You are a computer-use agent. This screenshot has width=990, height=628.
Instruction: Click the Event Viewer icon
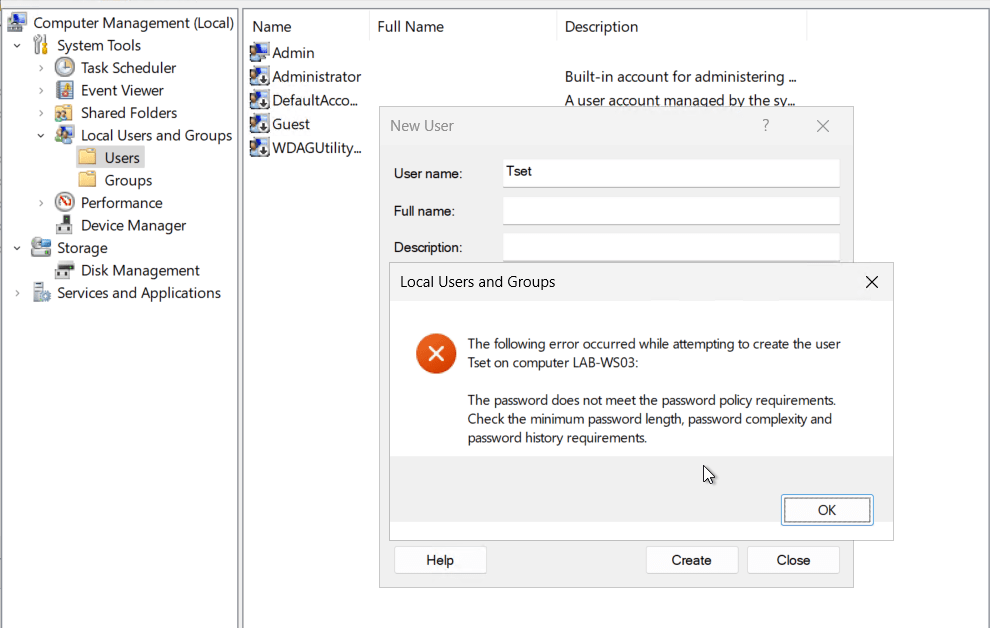pyautogui.click(x=64, y=90)
